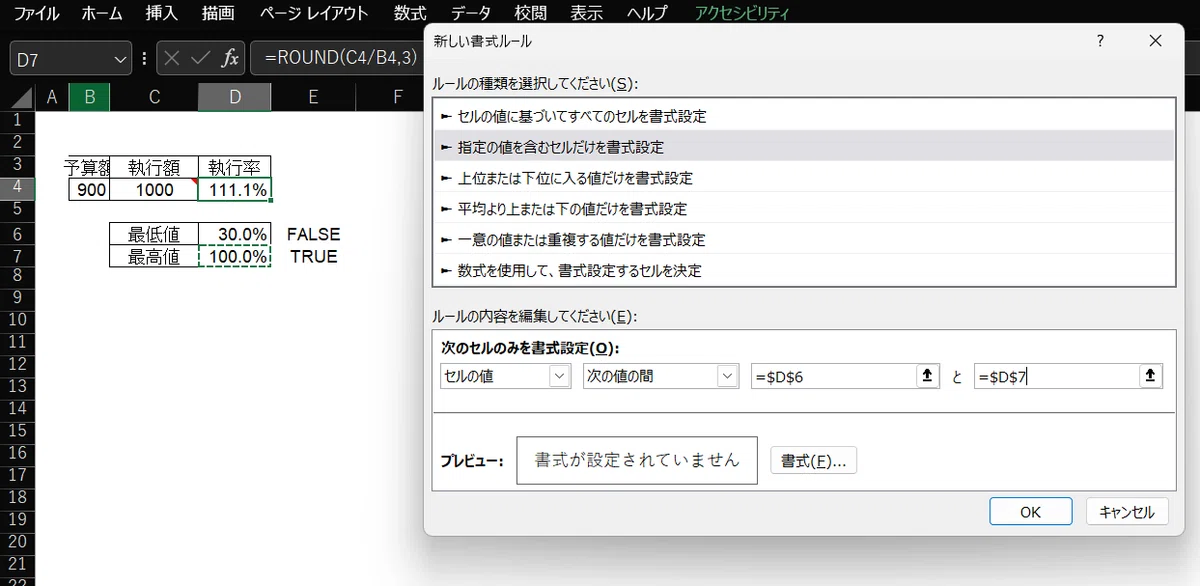Select rule type セルの値に基づいてすべてのセルを書式設定
This screenshot has width=1200, height=586.
tap(806, 116)
